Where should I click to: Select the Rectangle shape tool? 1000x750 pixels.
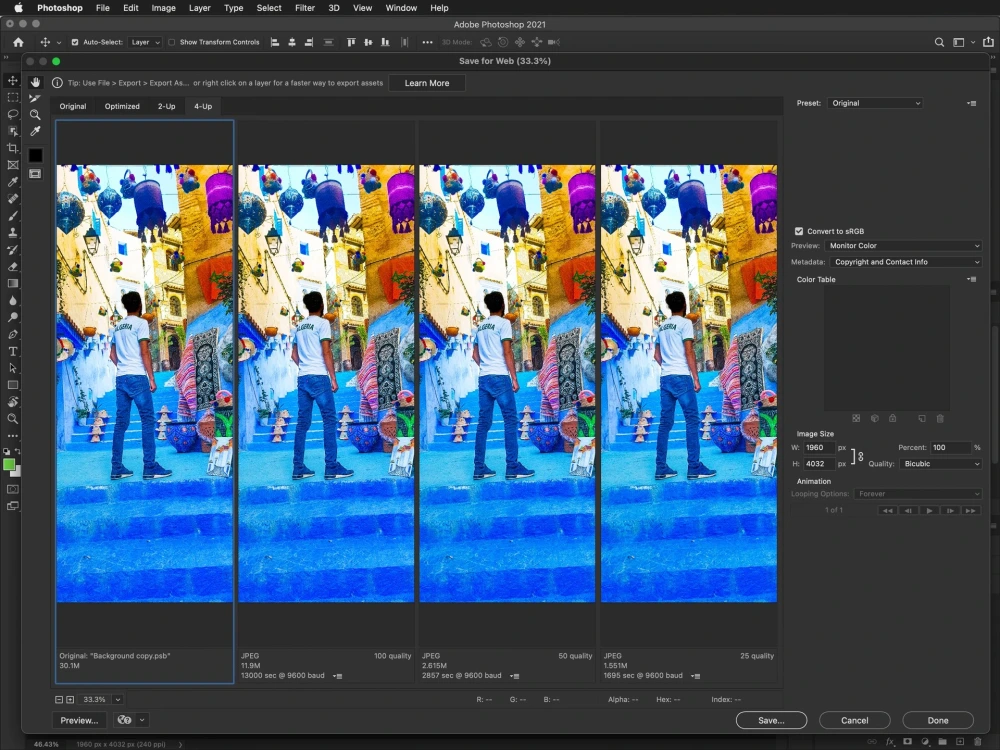(x=12, y=385)
